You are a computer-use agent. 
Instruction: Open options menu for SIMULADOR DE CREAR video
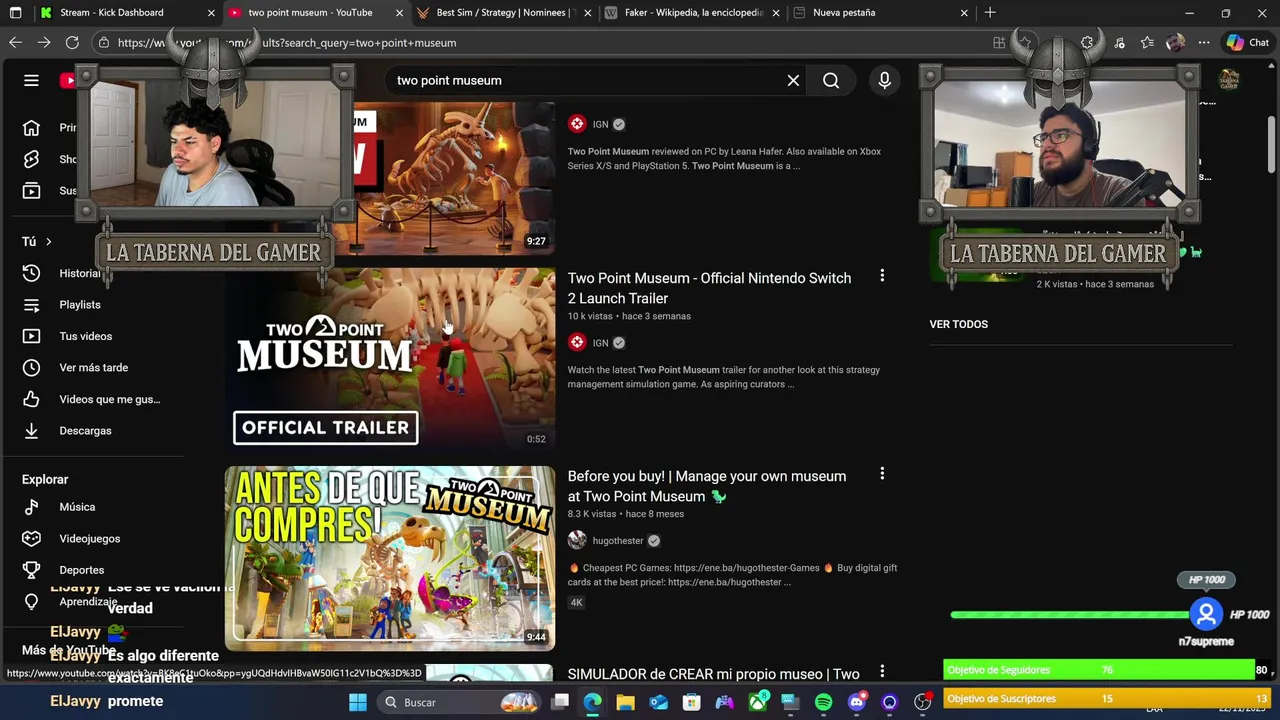pos(882,672)
